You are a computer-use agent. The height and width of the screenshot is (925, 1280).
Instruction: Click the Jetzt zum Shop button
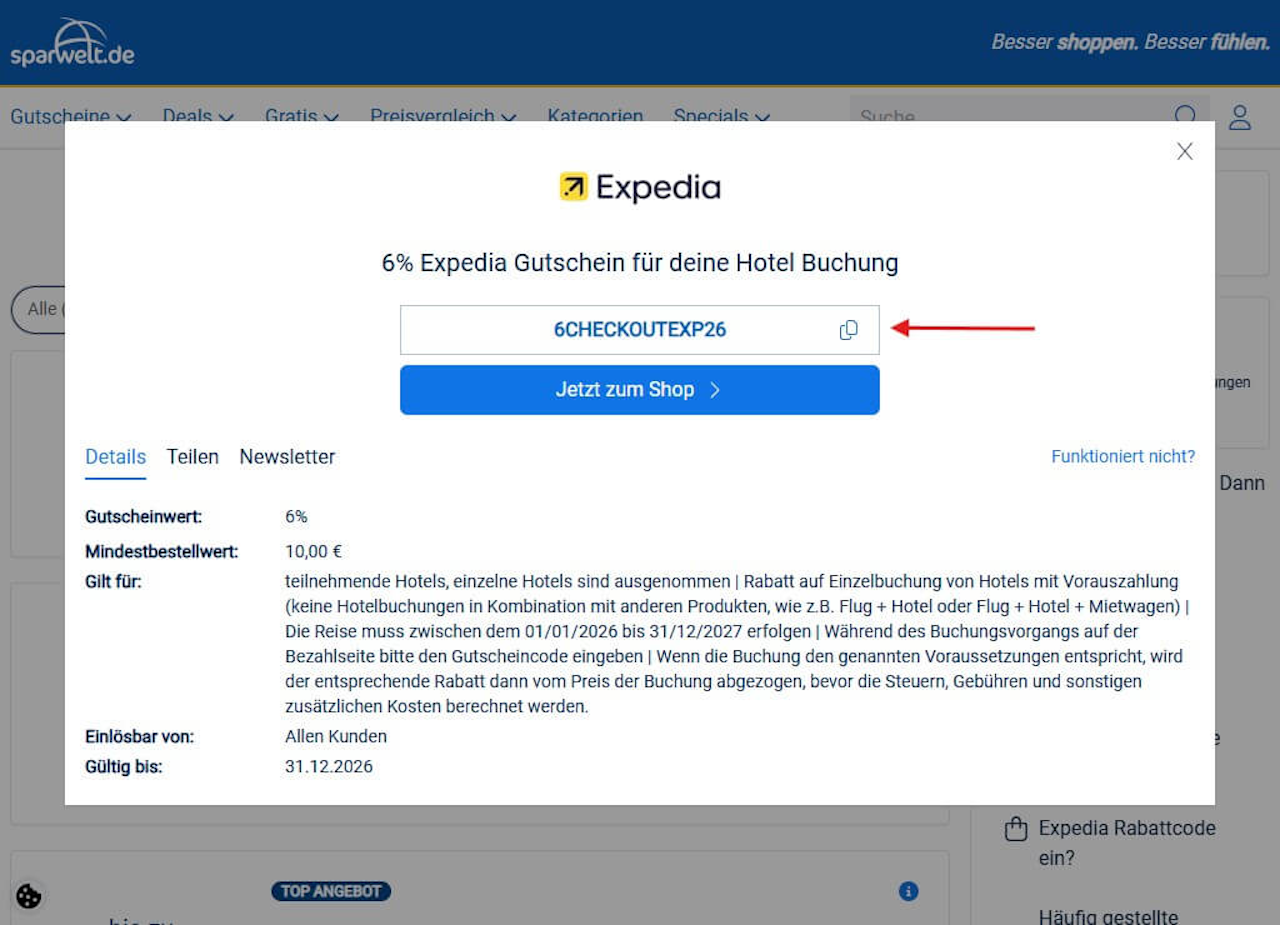(x=640, y=390)
